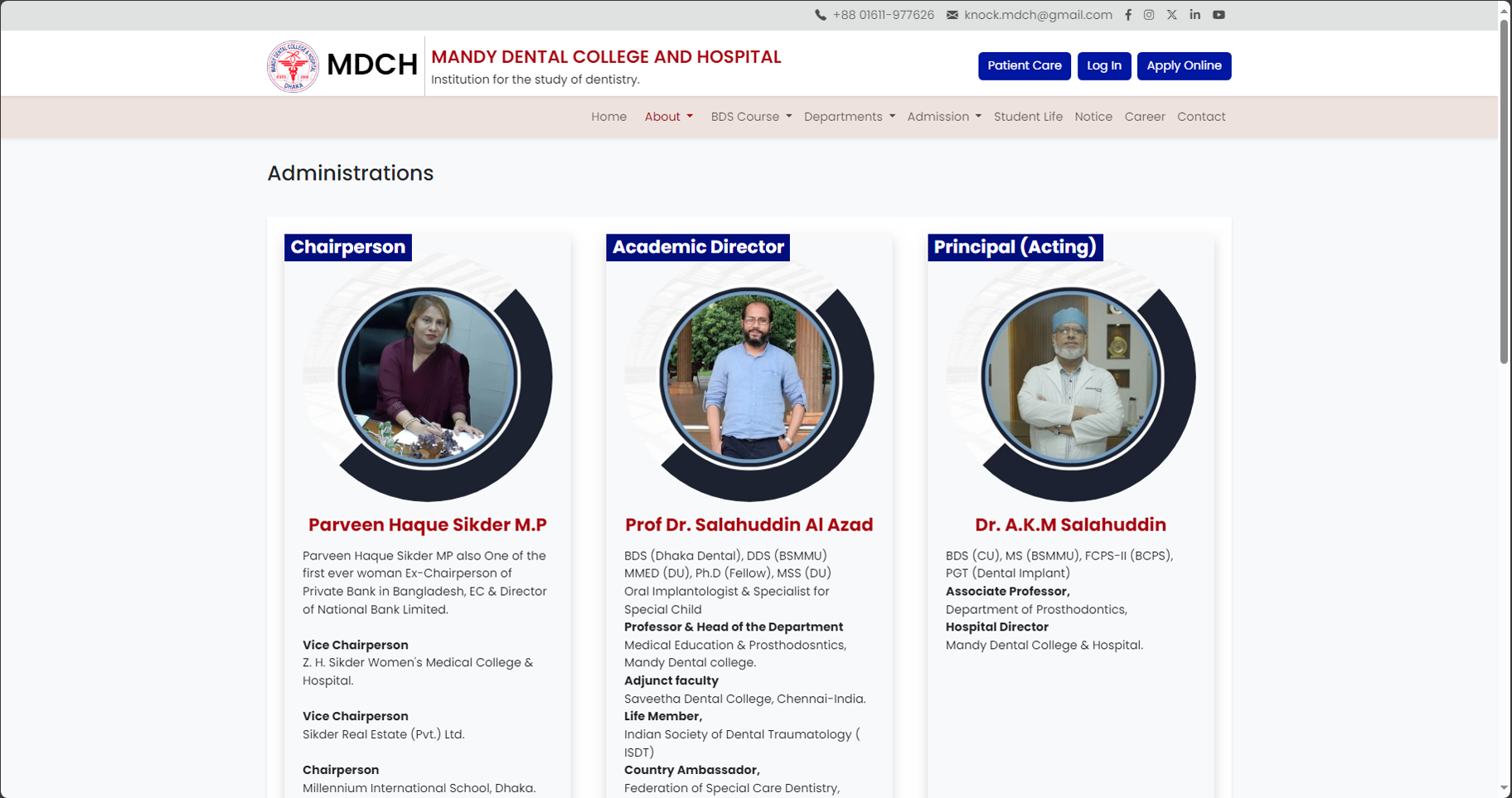Click the MDCH circular logo
The height and width of the screenshot is (798, 1512).
pos(293,66)
